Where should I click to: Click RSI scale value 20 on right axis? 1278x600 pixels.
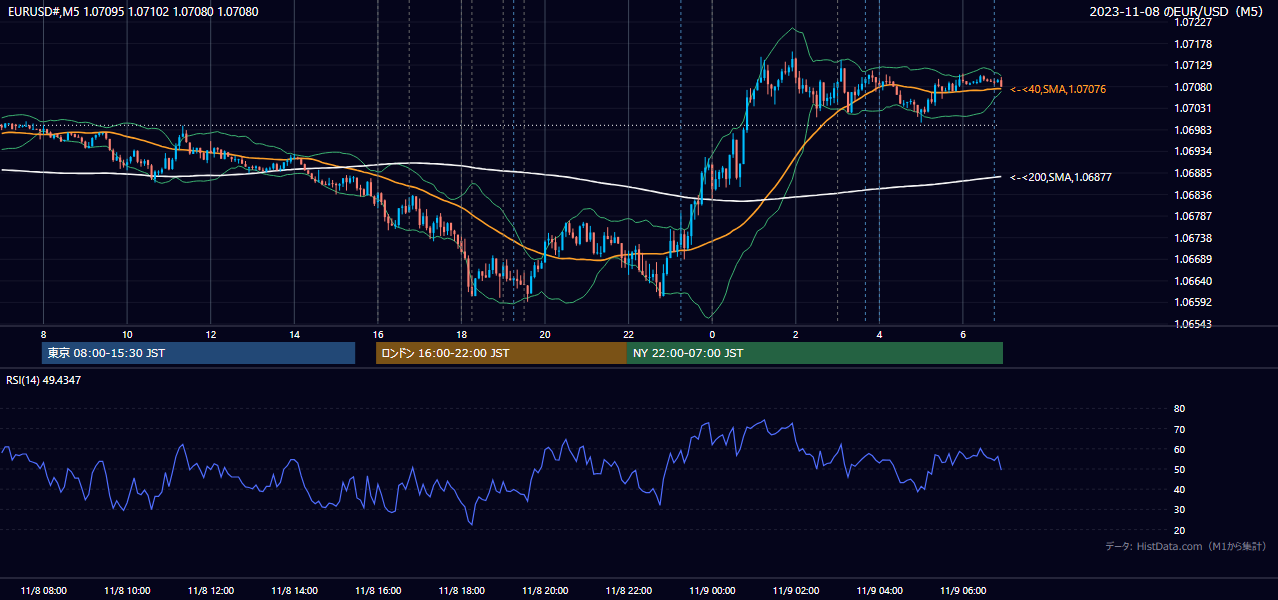tap(1179, 530)
